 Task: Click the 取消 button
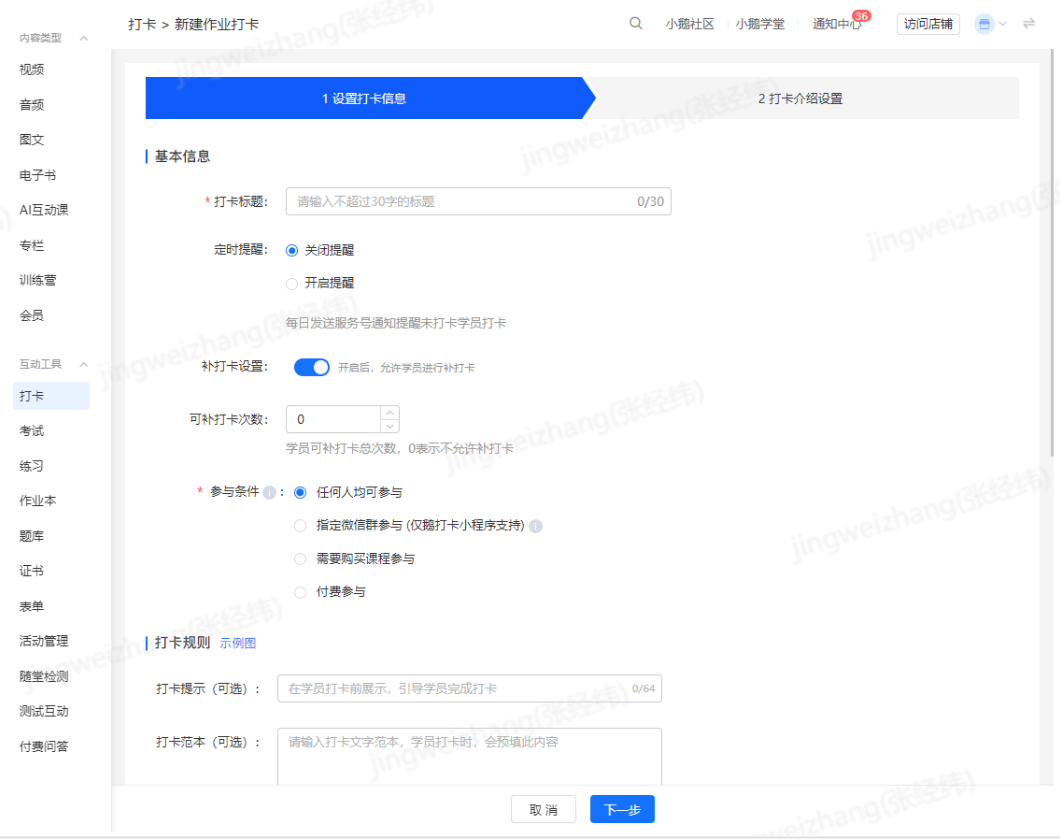coord(544,809)
